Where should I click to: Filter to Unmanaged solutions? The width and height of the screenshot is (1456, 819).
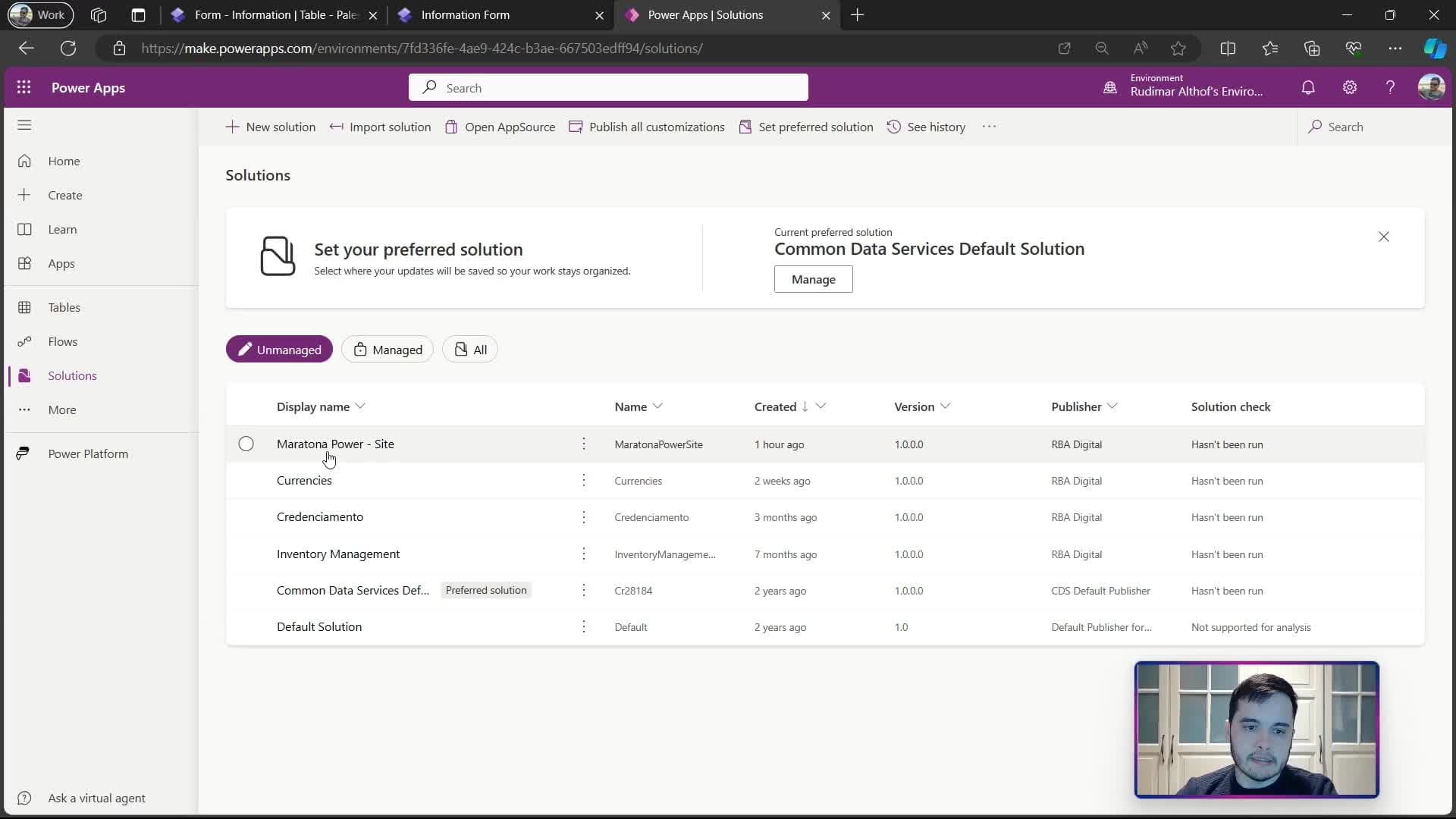tap(279, 350)
